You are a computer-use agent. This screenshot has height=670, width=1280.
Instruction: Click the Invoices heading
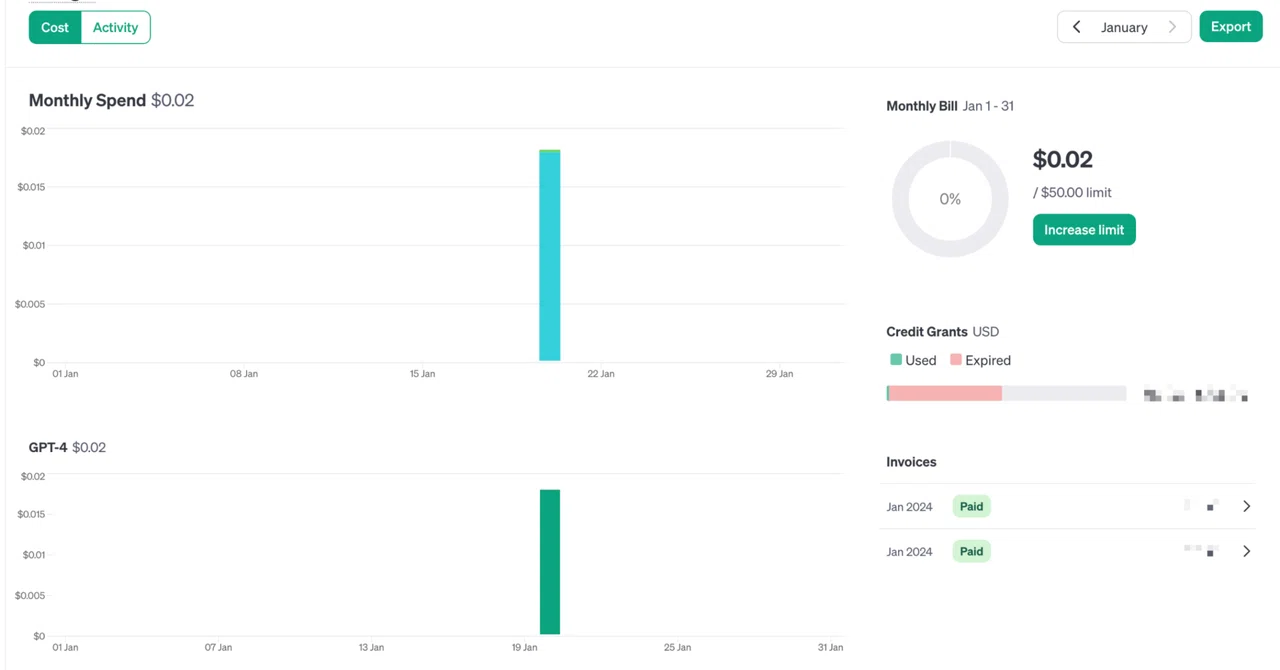[x=911, y=462]
